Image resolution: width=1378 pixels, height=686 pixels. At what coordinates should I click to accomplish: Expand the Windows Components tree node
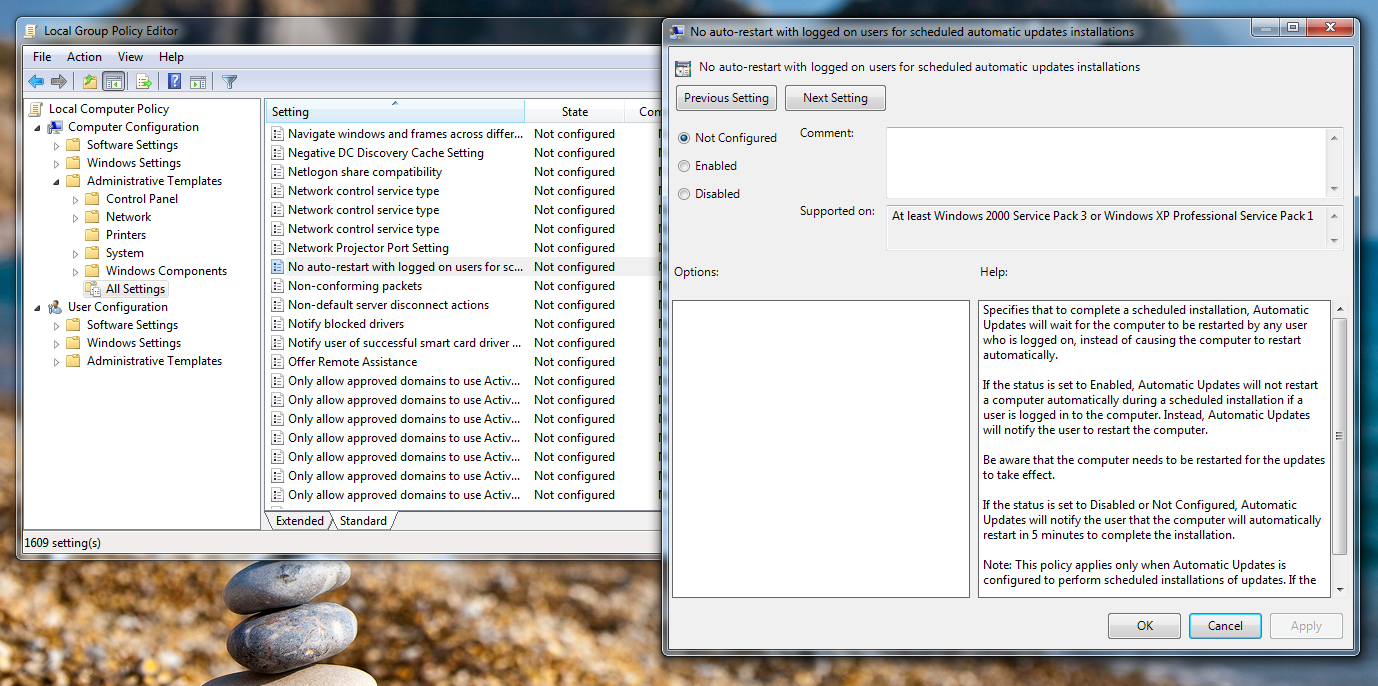(x=76, y=271)
